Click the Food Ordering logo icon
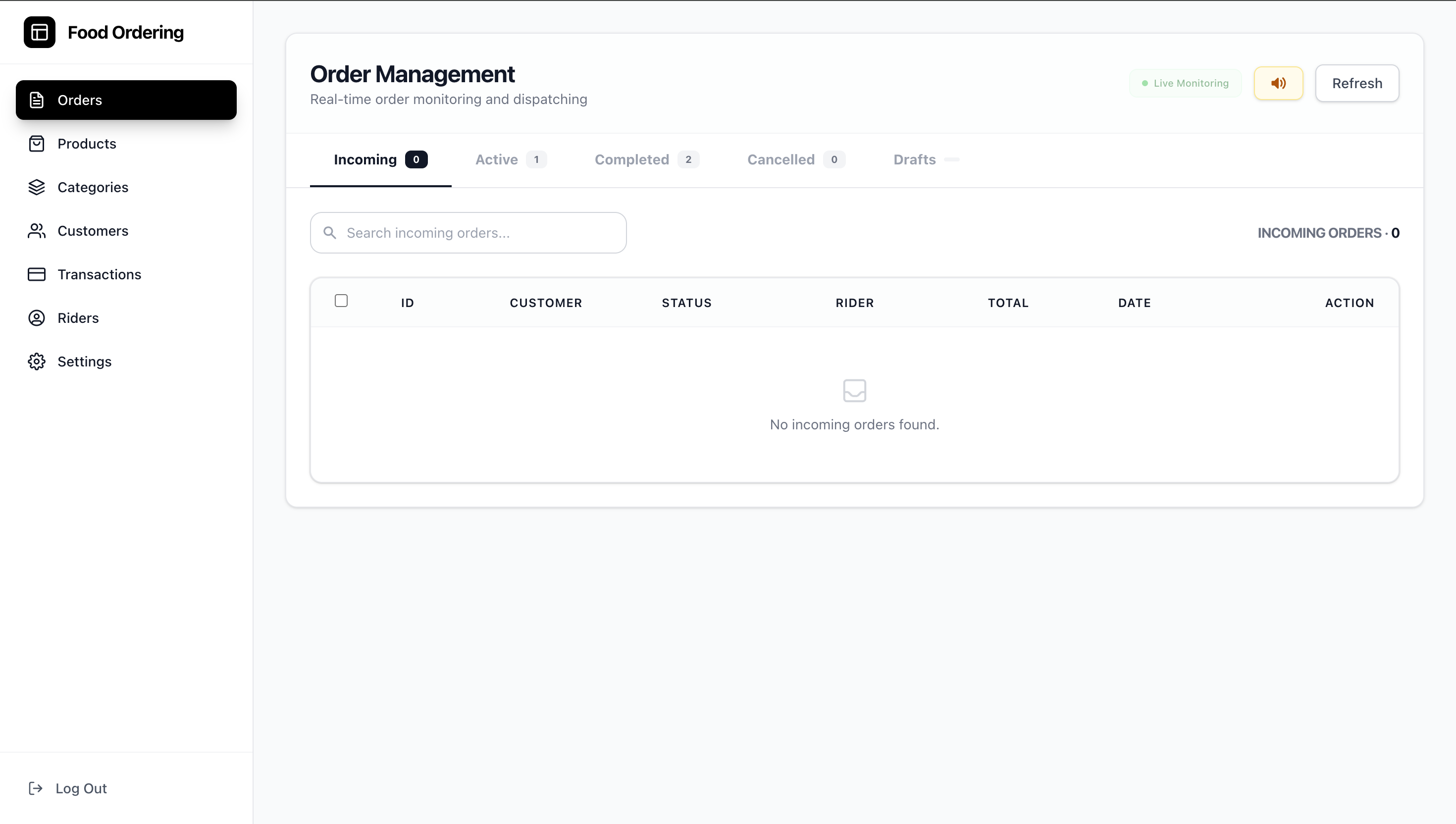Image resolution: width=1456 pixels, height=824 pixels. pyautogui.click(x=39, y=32)
